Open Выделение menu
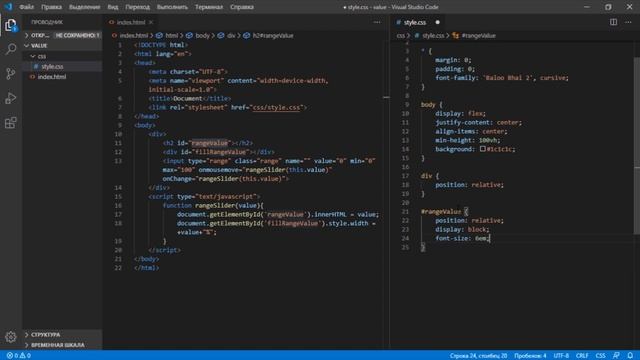This screenshot has height=360, width=640. [84, 7]
